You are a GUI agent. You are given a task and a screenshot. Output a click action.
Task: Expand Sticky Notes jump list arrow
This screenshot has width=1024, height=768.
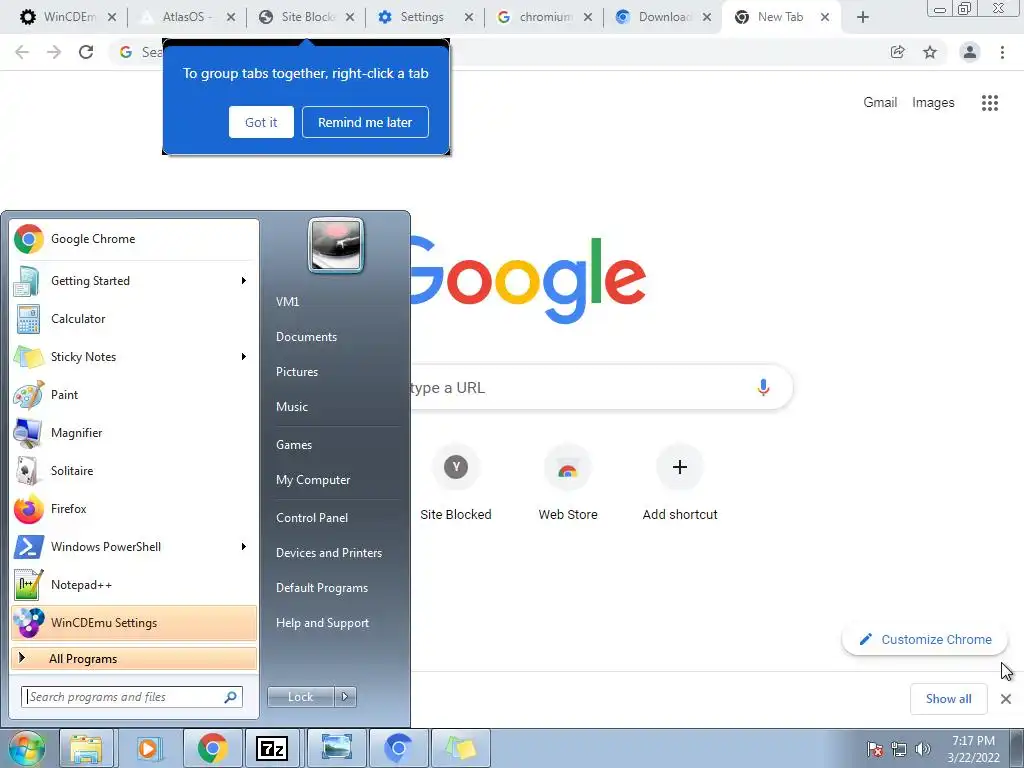point(244,357)
